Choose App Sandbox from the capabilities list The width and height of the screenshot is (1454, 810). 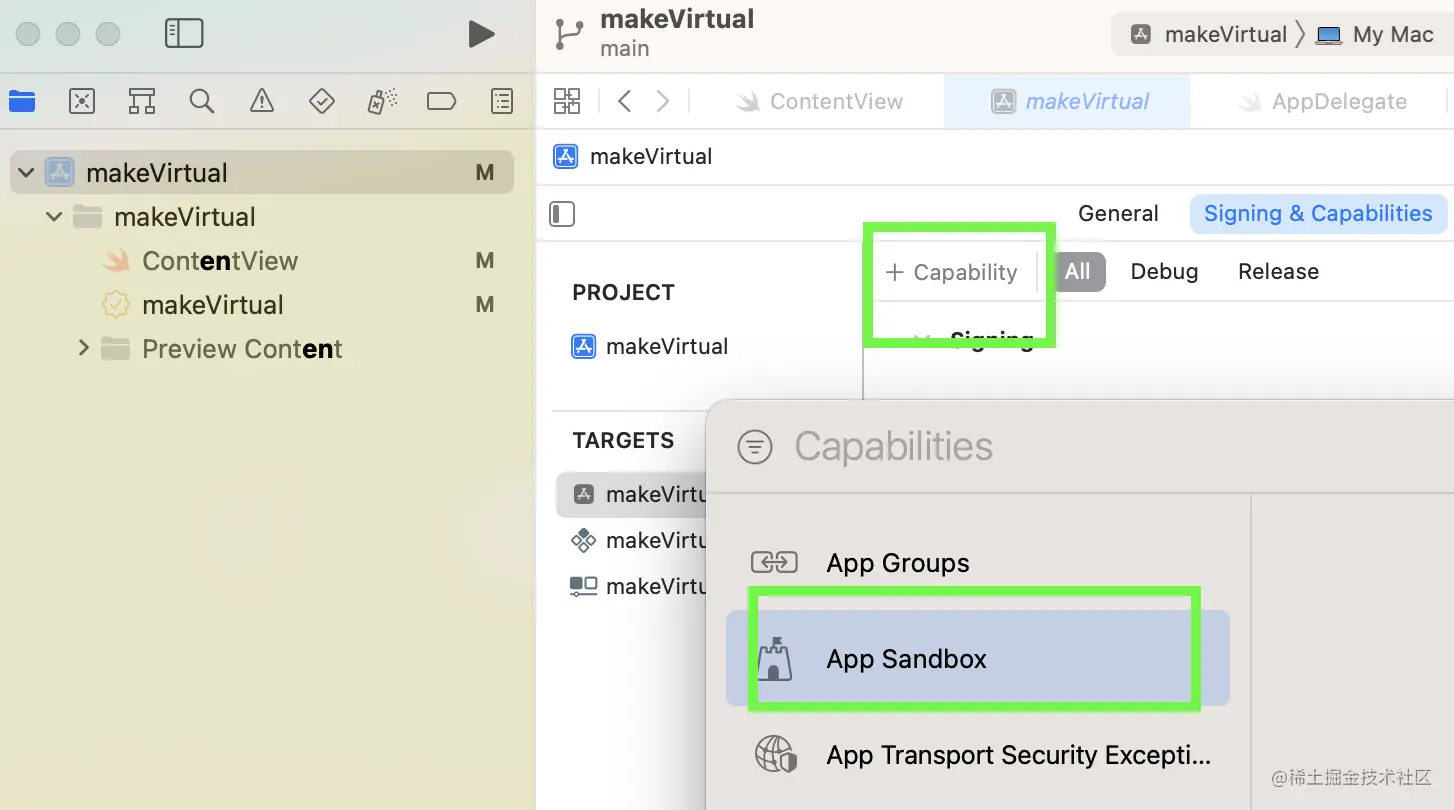click(906, 659)
